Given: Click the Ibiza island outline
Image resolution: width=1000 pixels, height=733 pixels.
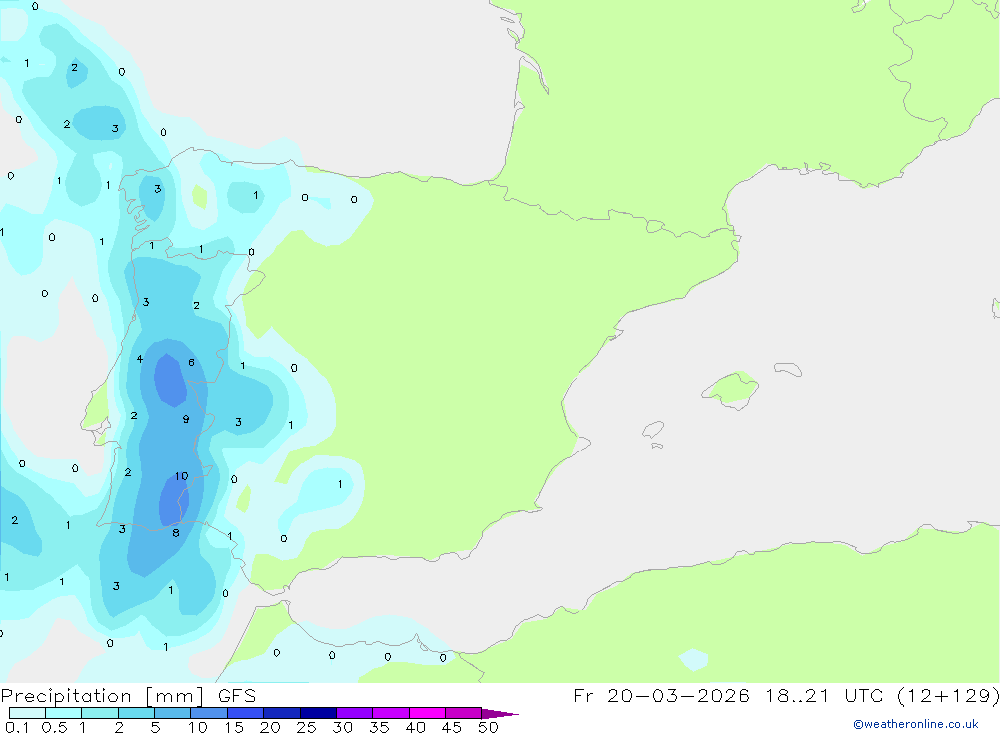Looking at the screenshot, I should tap(653, 429).
